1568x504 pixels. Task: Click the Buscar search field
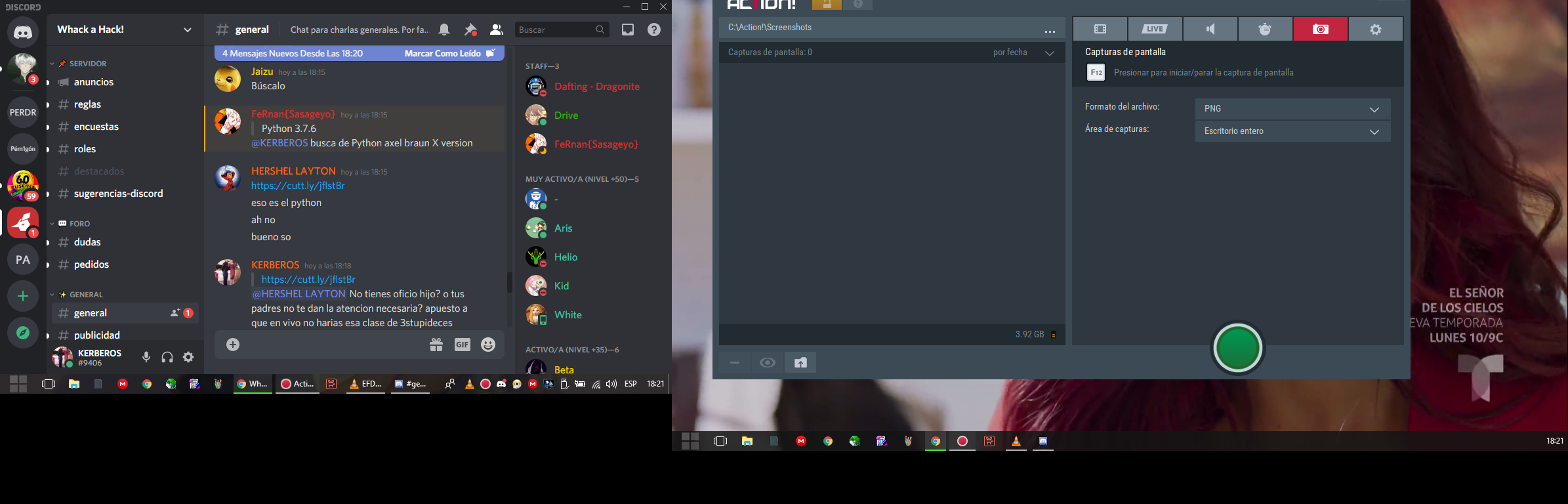[x=555, y=30]
